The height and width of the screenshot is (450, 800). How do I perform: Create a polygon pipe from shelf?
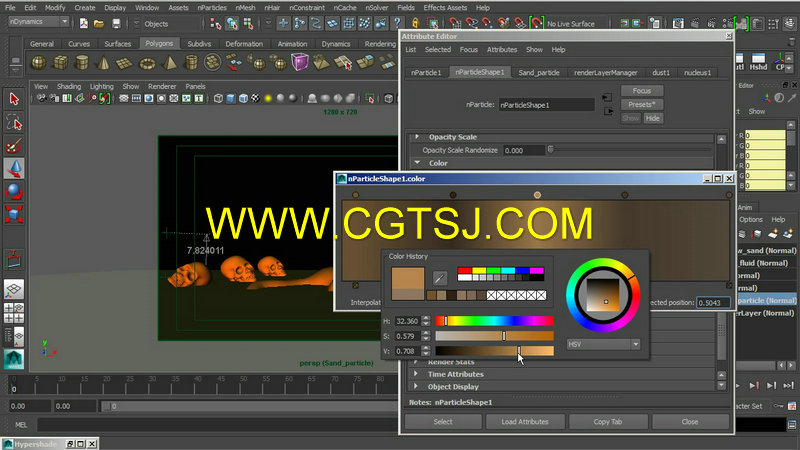191,63
